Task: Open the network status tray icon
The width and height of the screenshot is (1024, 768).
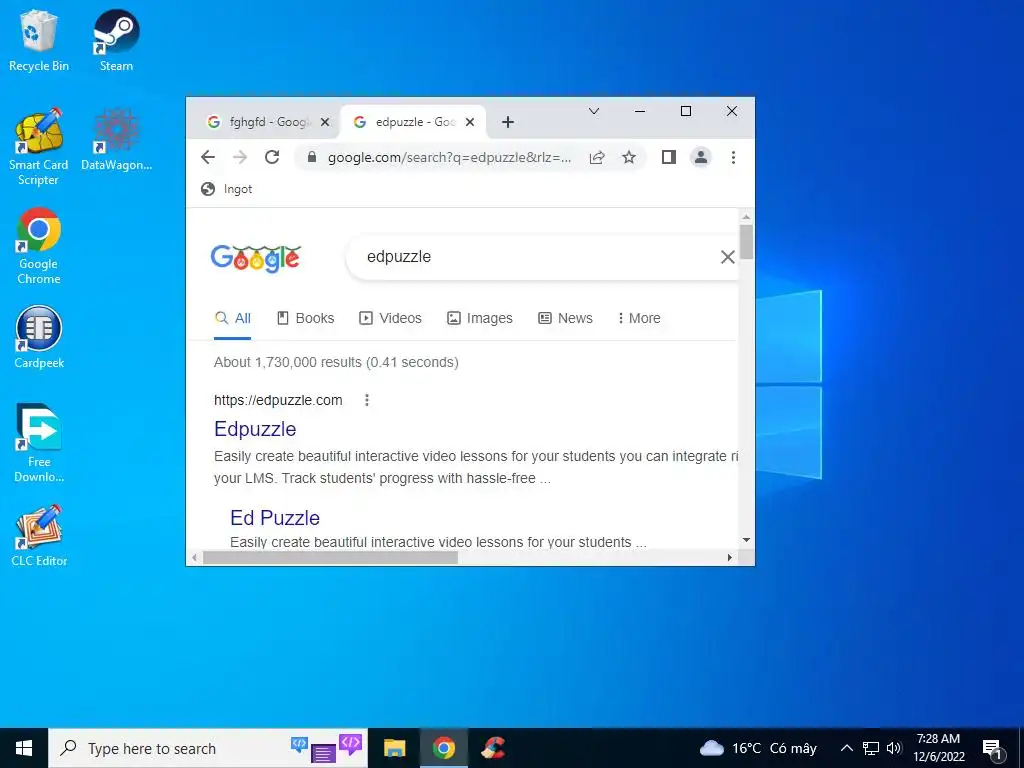Action: click(x=871, y=748)
